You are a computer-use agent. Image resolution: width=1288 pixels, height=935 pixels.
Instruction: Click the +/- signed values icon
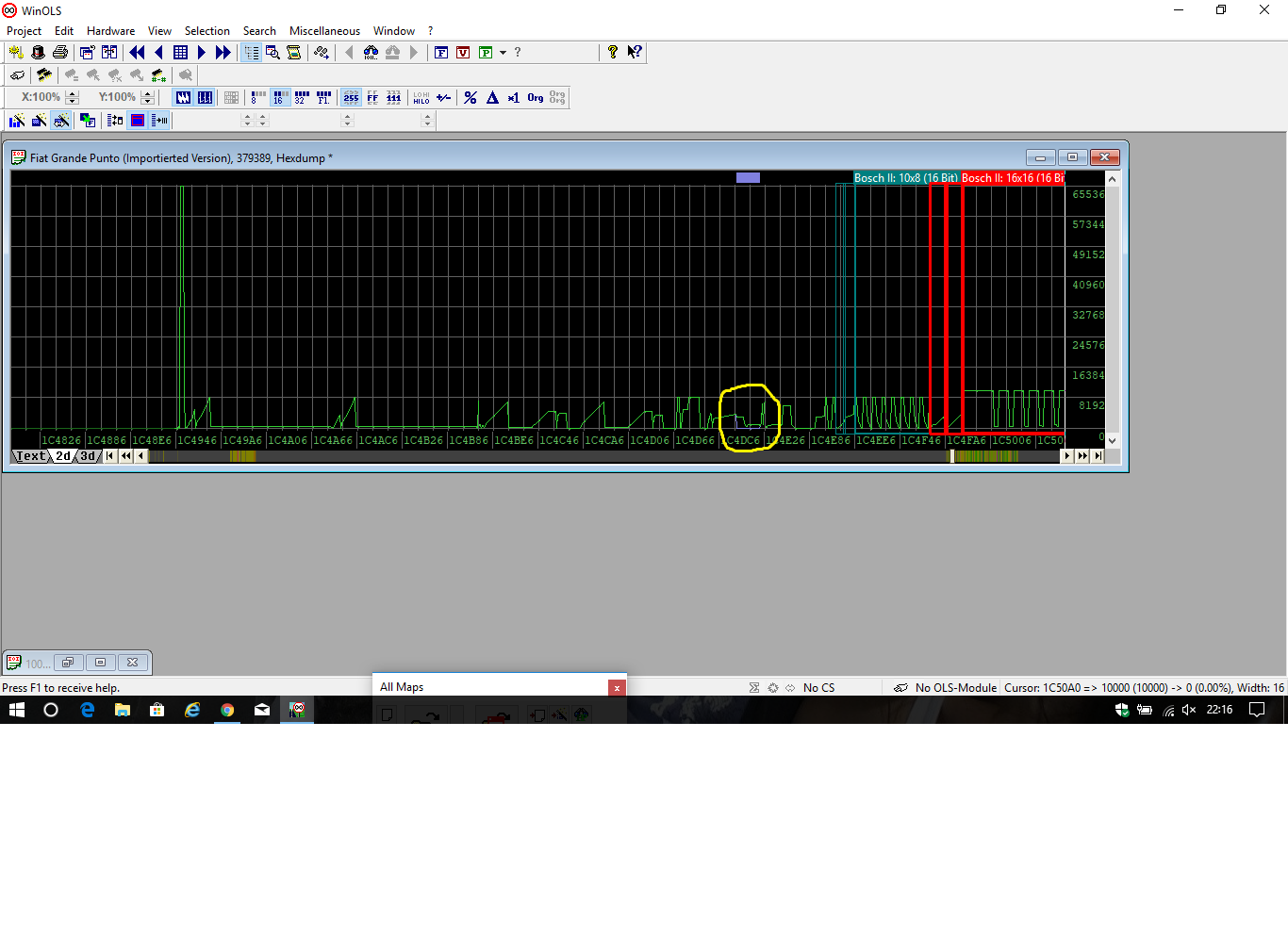pyautogui.click(x=444, y=97)
